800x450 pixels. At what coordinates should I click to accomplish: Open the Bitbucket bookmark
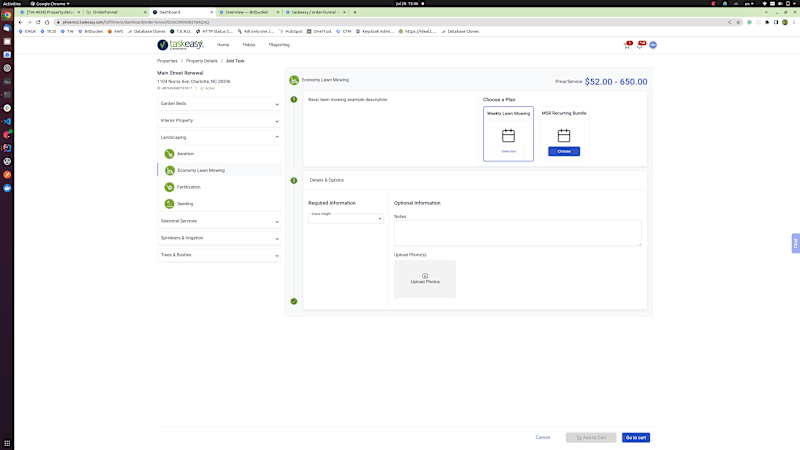[x=90, y=31]
